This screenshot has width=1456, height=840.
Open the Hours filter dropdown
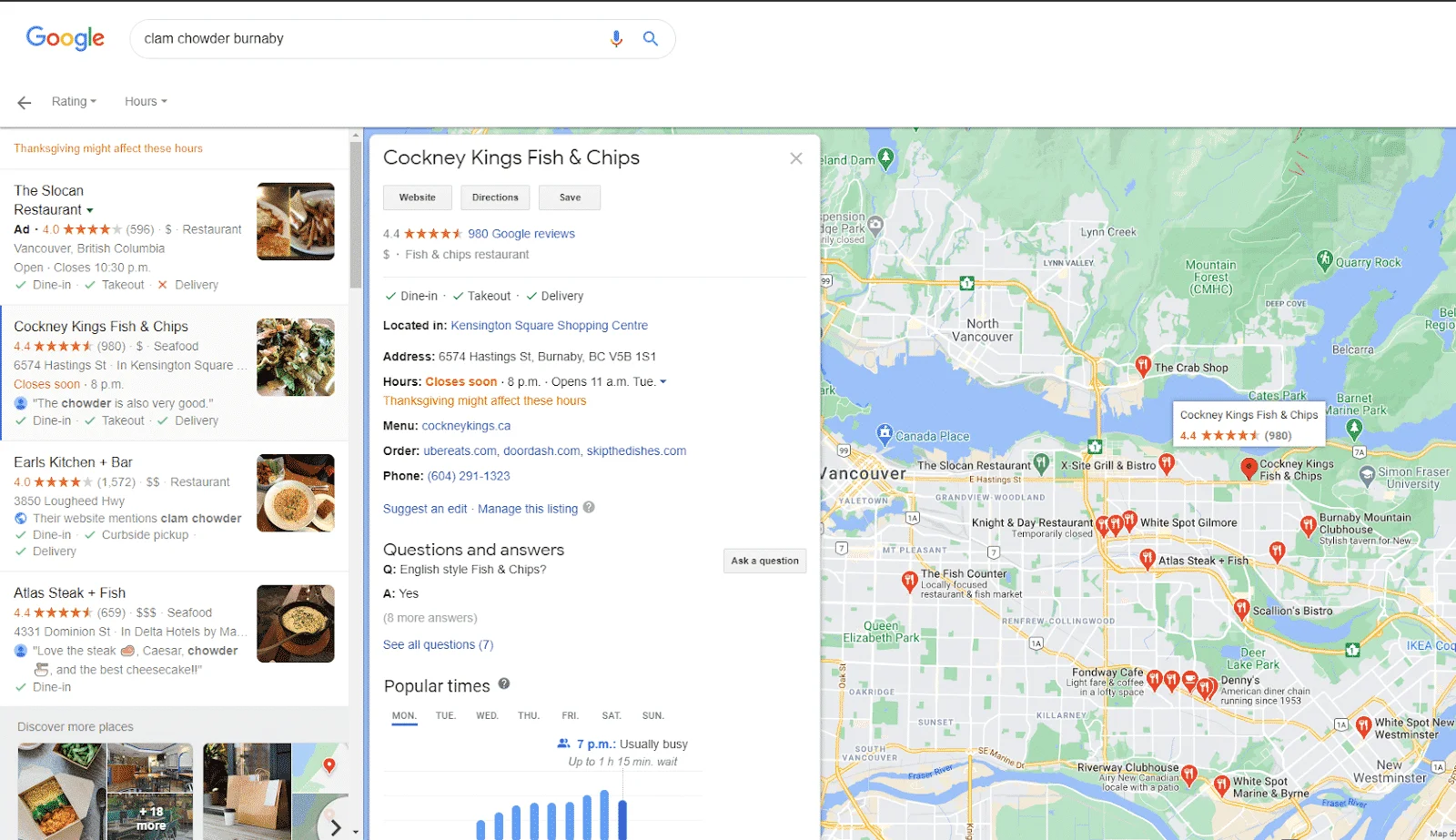pos(146,102)
